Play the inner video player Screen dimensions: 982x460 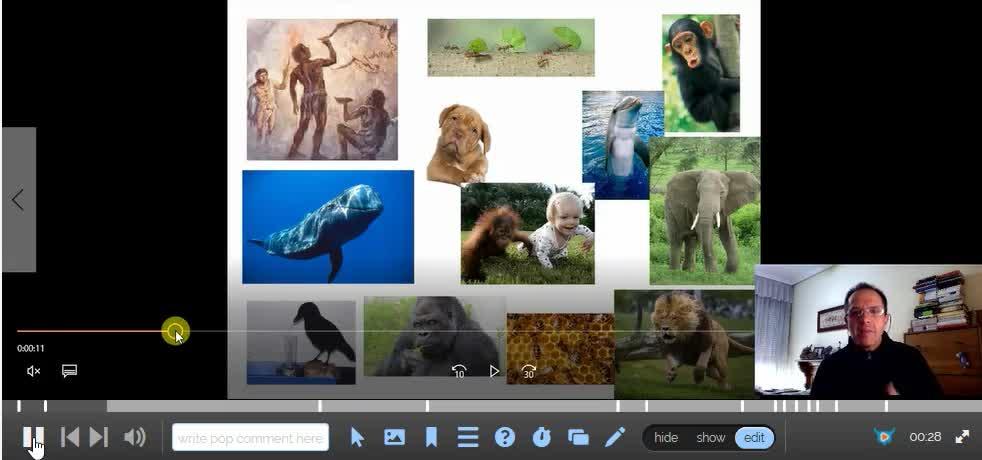coord(494,371)
